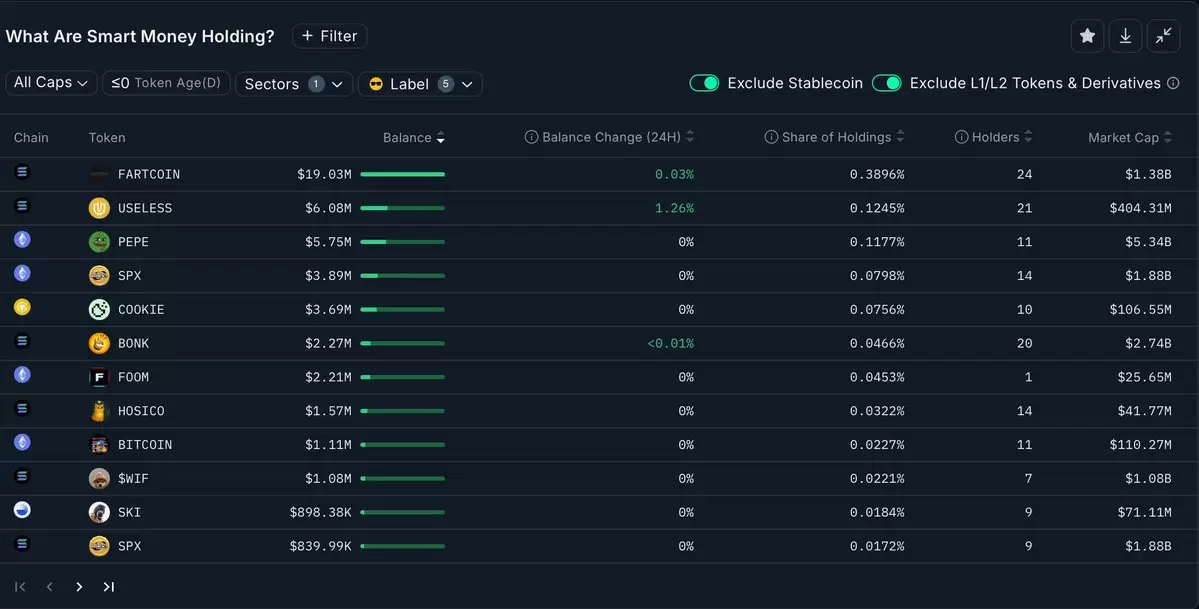This screenshot has width=1199, height=609.
Task: Select BONK market cap $2.74B
Action: pos(1148,344)
